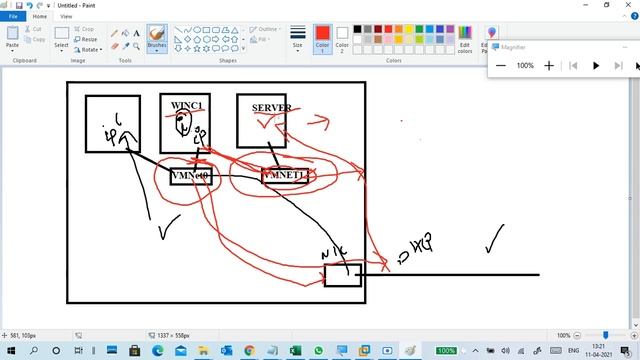This screenshot has height=360, width=640.
Task: Click the Magnifier play reading button
Action: tap(596, 65)
